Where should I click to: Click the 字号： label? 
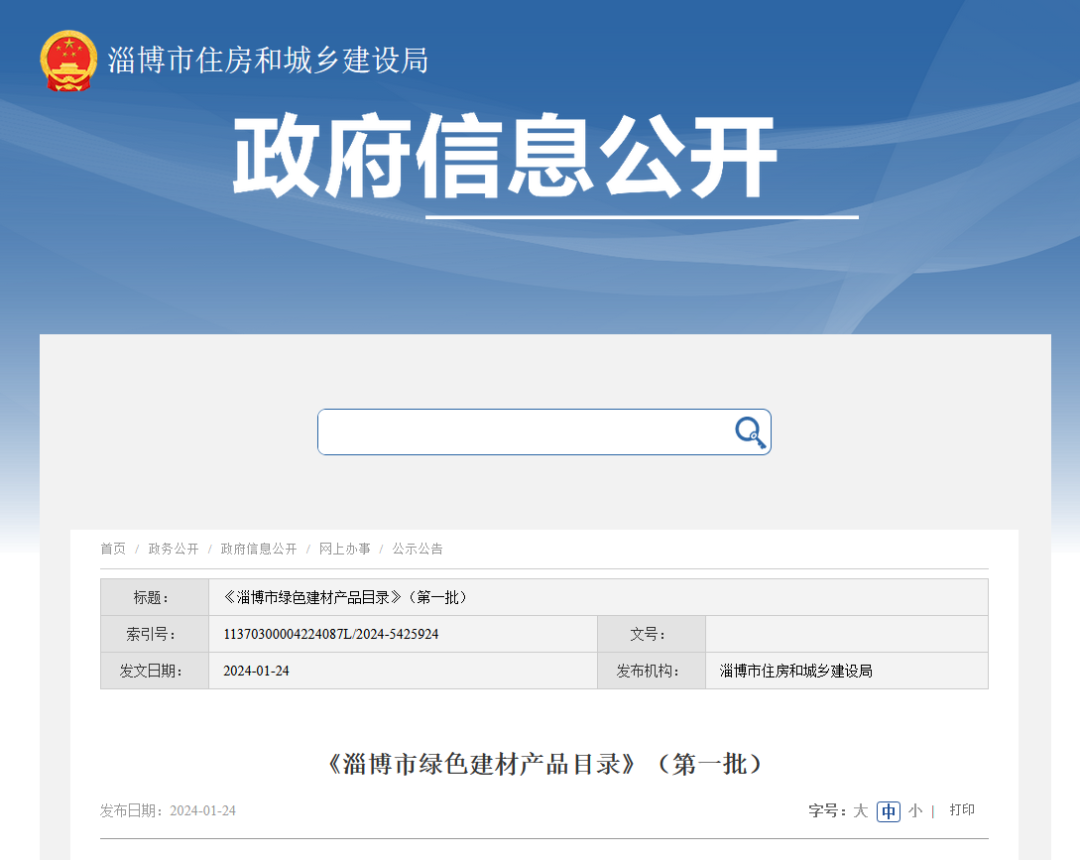pyautogui.click(x=827, y=811)
